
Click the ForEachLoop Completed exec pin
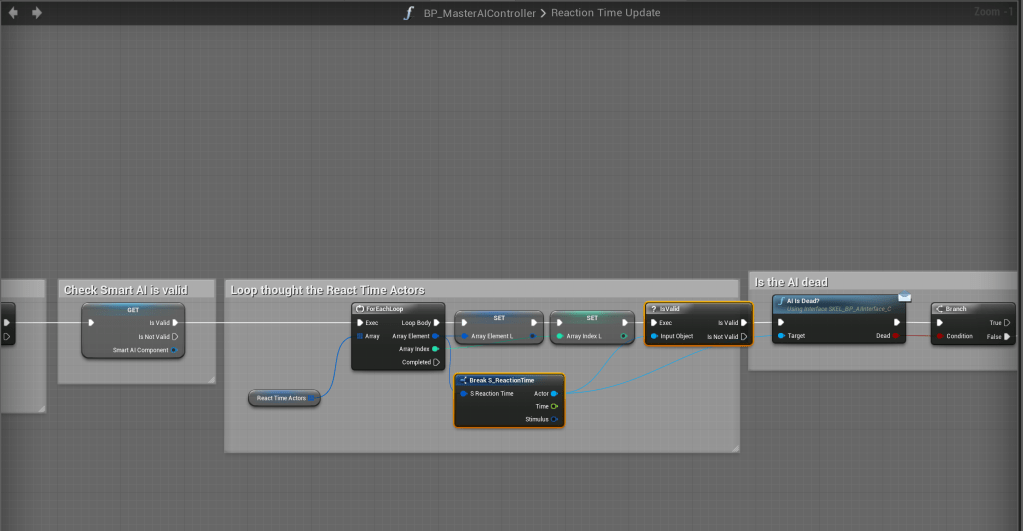pyautogui.click(x=436, y=362)
